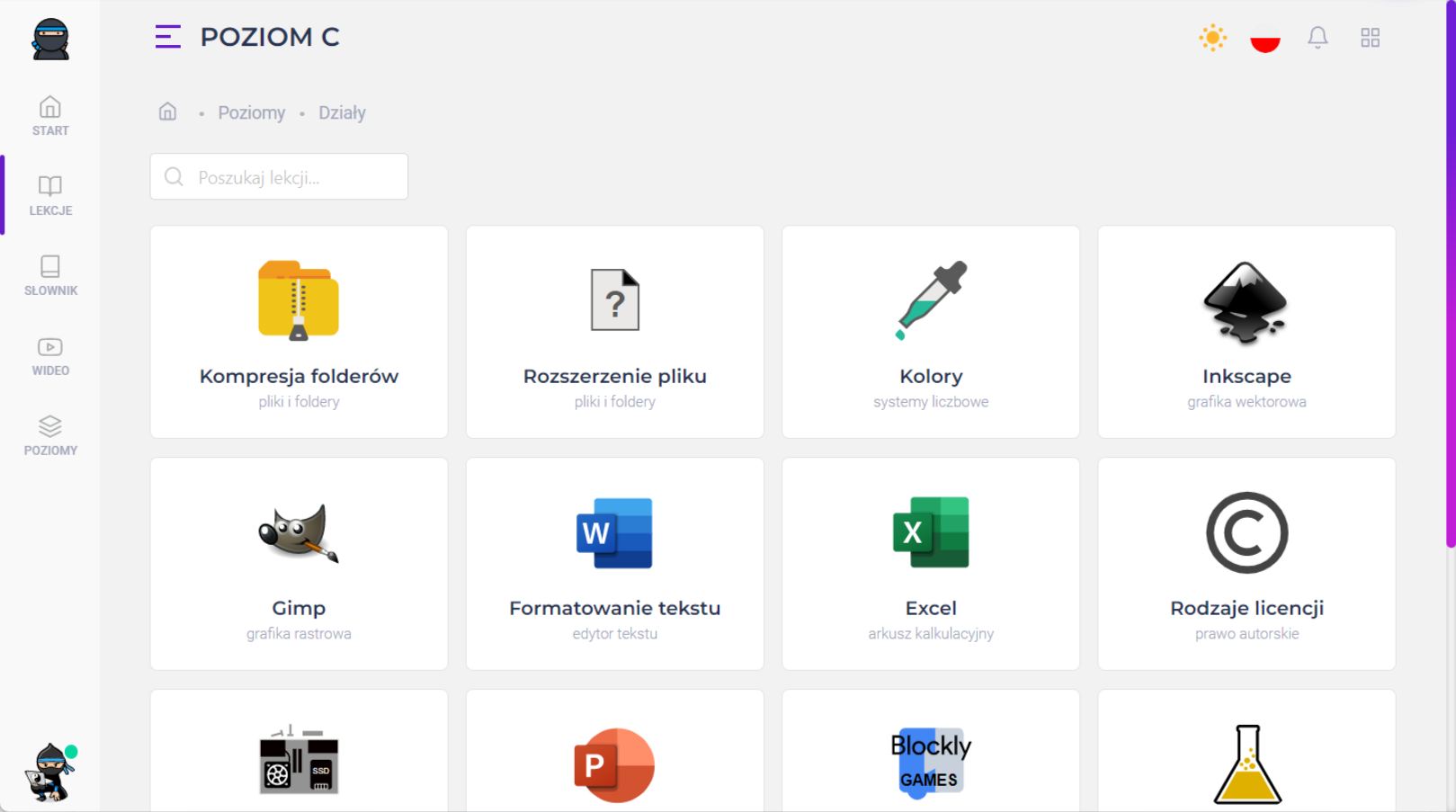Open START in the sidebar
Image resolution: width=1456 pixels, height=812 pixels.
[50, 116]
